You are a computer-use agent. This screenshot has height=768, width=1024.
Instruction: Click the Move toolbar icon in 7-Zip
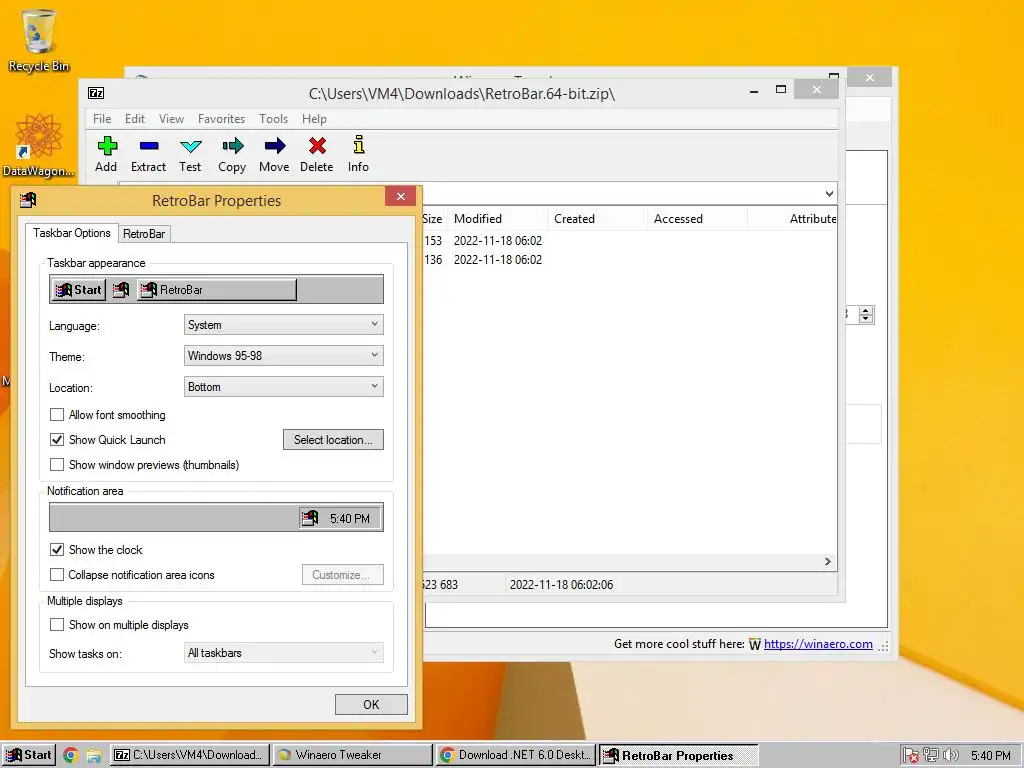[274, 146]
